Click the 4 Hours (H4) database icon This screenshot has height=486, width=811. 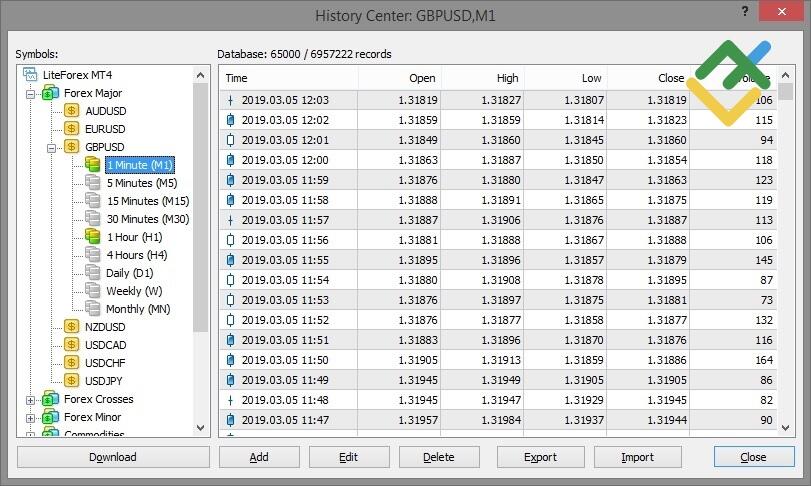click(x=93, y=255)
